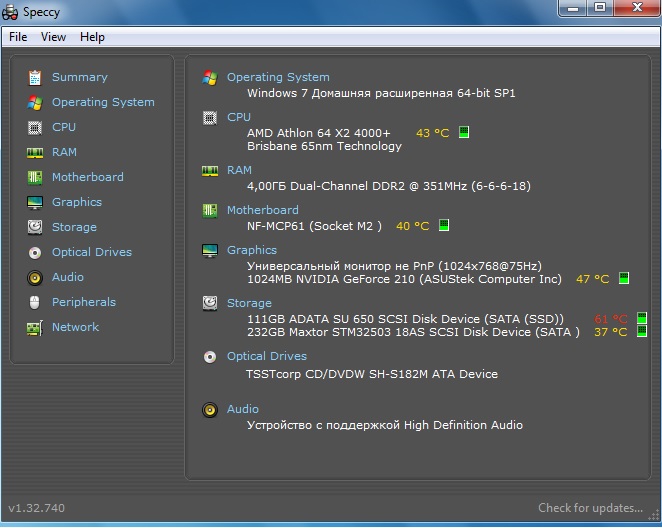662x528 pixels.
Task: Click the green CPU temperature indicator at 43 °C
Action: (464, 132)
